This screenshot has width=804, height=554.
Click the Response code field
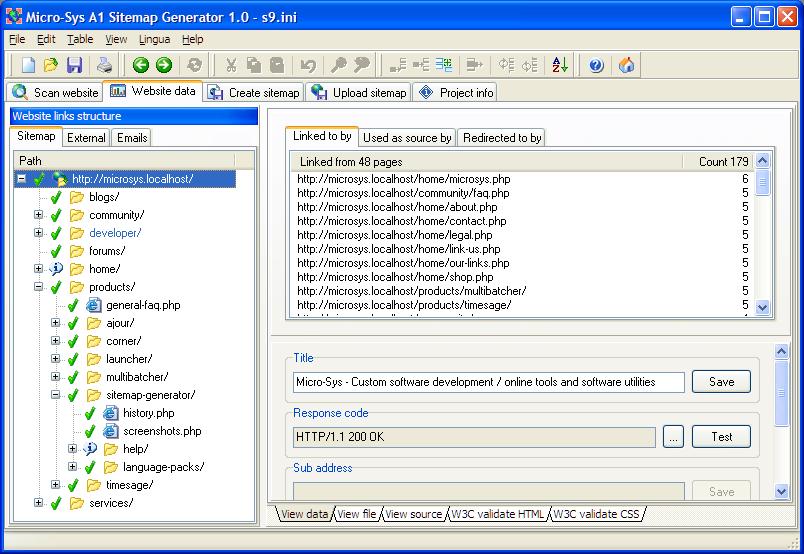pyautogui.click(x=474, y=437)
